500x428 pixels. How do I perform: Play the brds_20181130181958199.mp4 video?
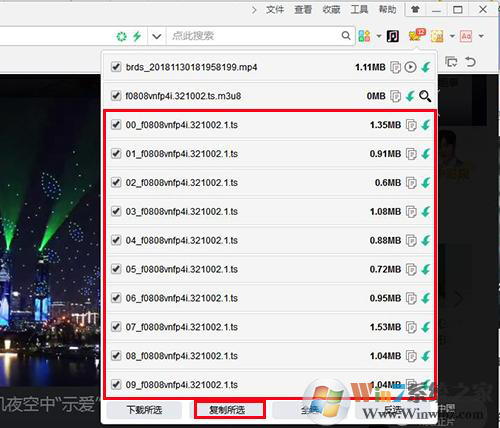tap(410, 67)
